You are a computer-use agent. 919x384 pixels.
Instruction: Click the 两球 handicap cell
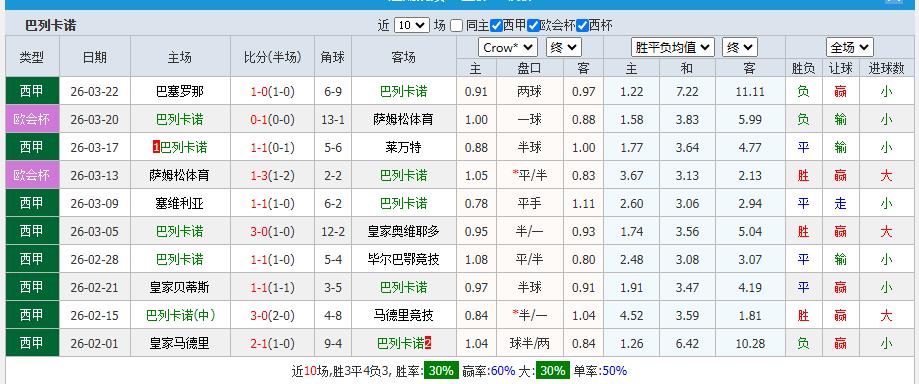point(530,91)
